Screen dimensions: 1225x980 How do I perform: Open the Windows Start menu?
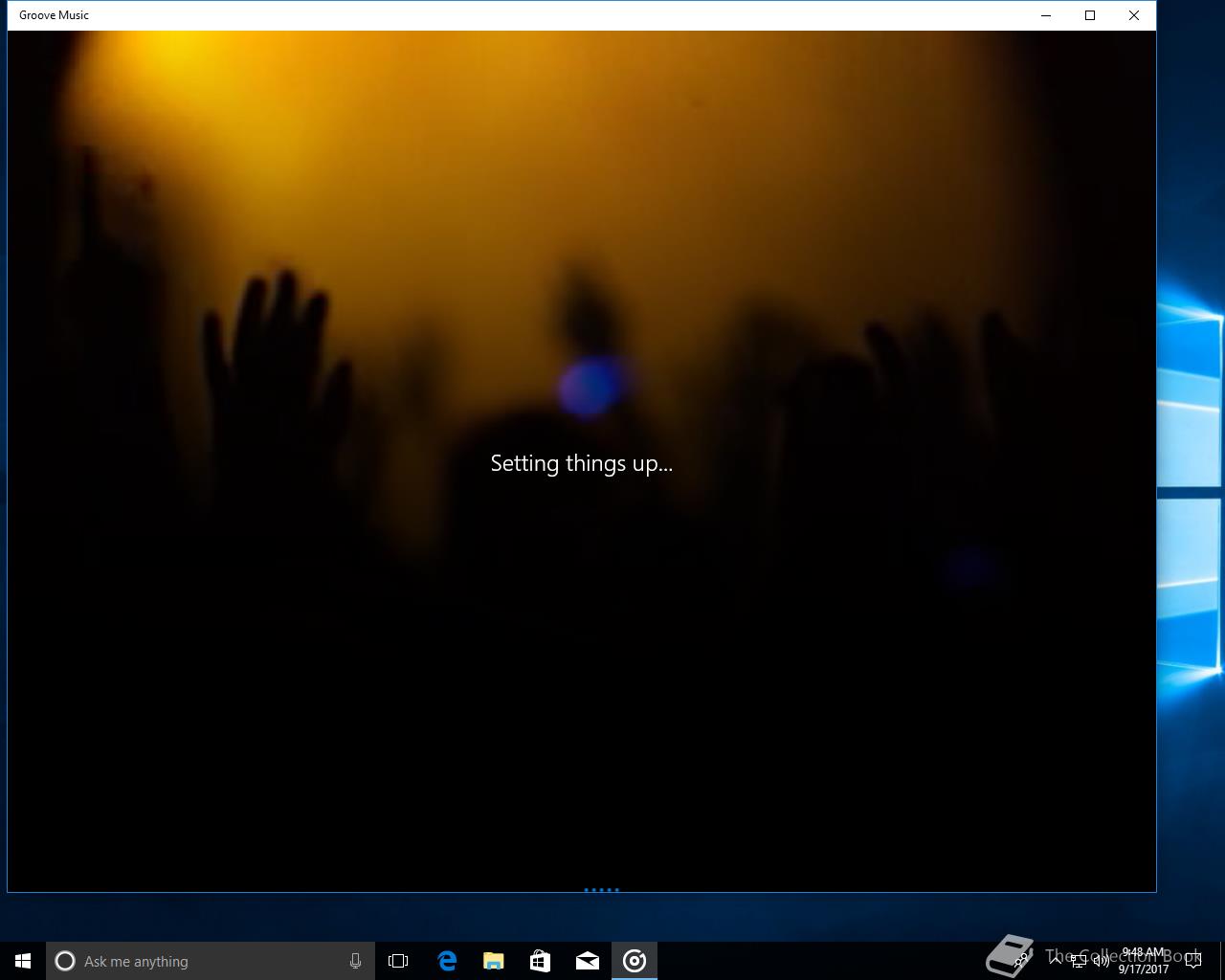(x=23, y=961)
